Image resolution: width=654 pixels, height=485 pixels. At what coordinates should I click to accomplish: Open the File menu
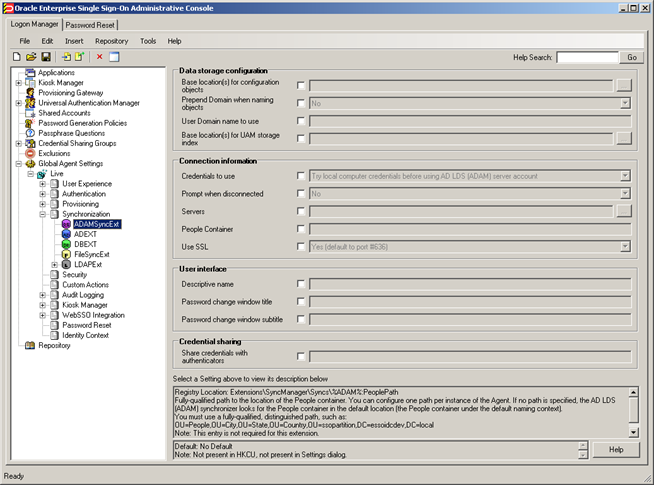(x=25, y=41)
